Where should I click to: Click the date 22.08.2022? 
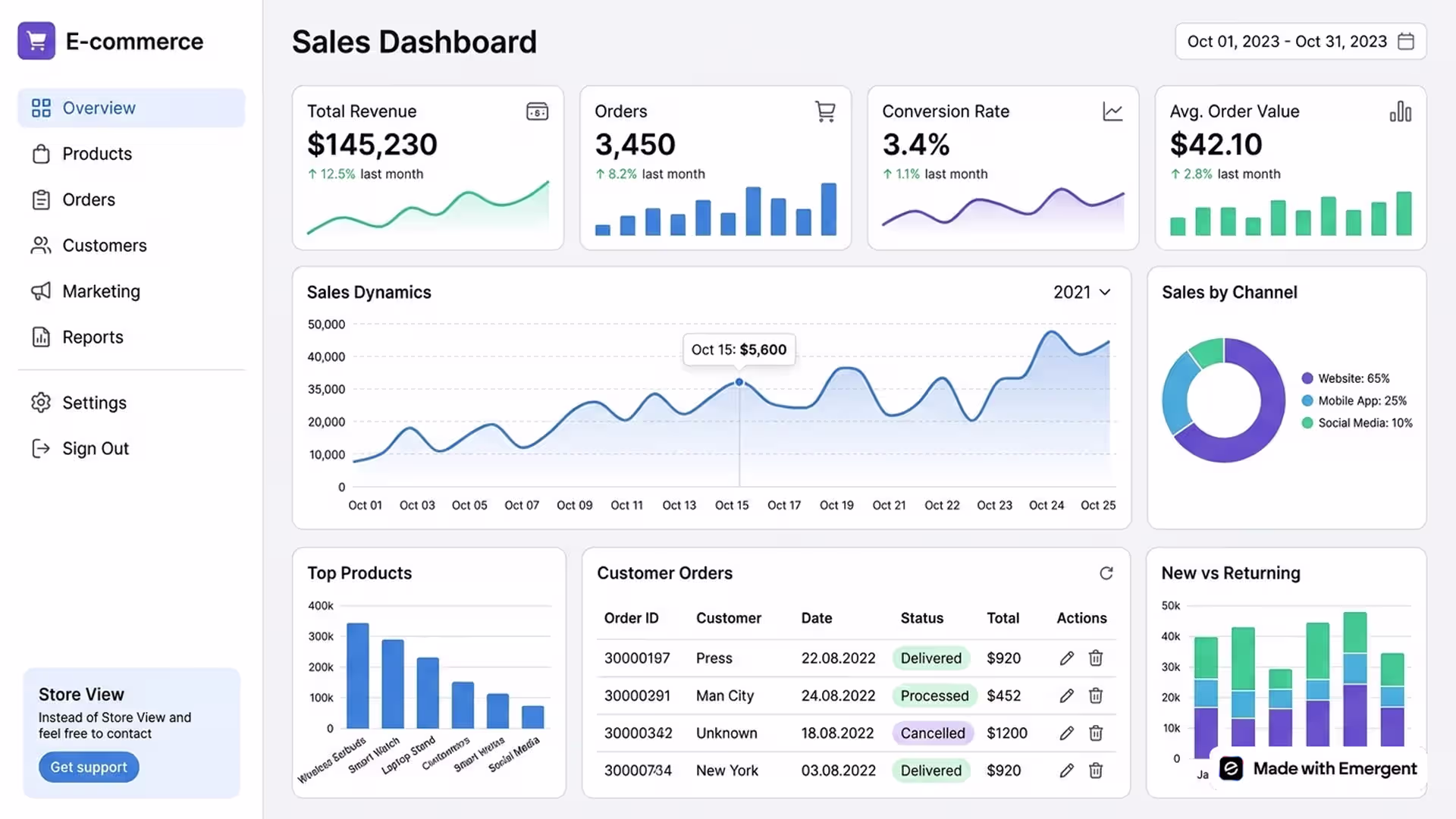[x=838, y=658]
